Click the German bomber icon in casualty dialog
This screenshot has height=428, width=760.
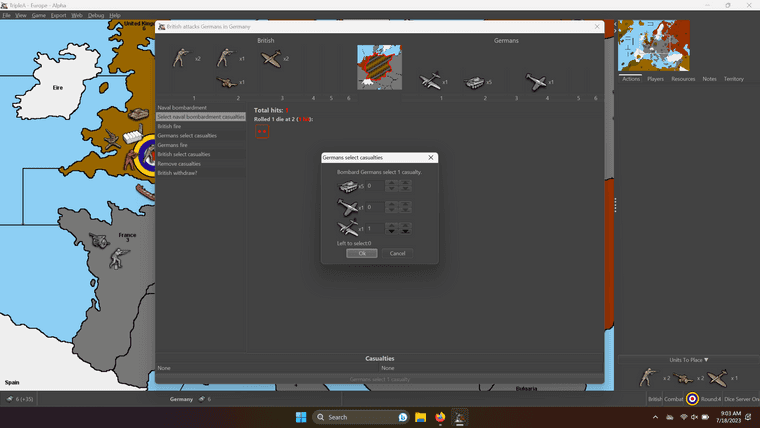pyautogui.click(x=347, y=229)
